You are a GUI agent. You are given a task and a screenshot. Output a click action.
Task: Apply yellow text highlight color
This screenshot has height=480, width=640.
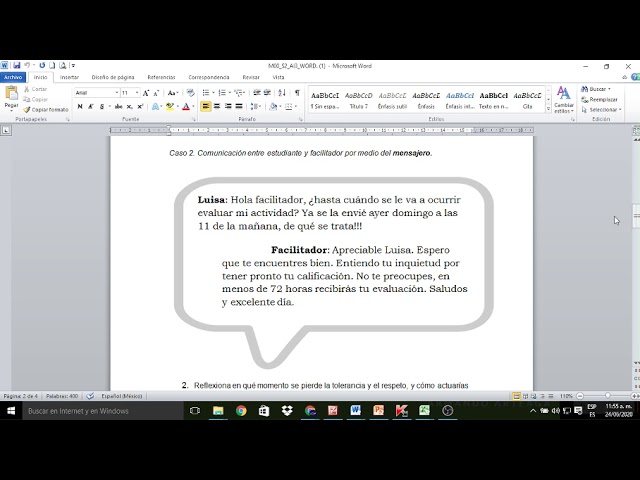(x=169, y=107)
